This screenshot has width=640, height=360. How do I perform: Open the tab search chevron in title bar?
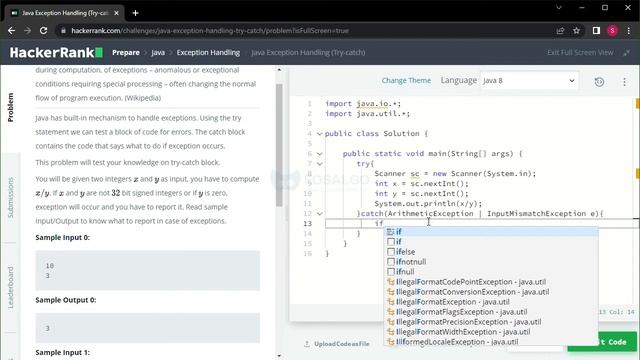[559, 7]
